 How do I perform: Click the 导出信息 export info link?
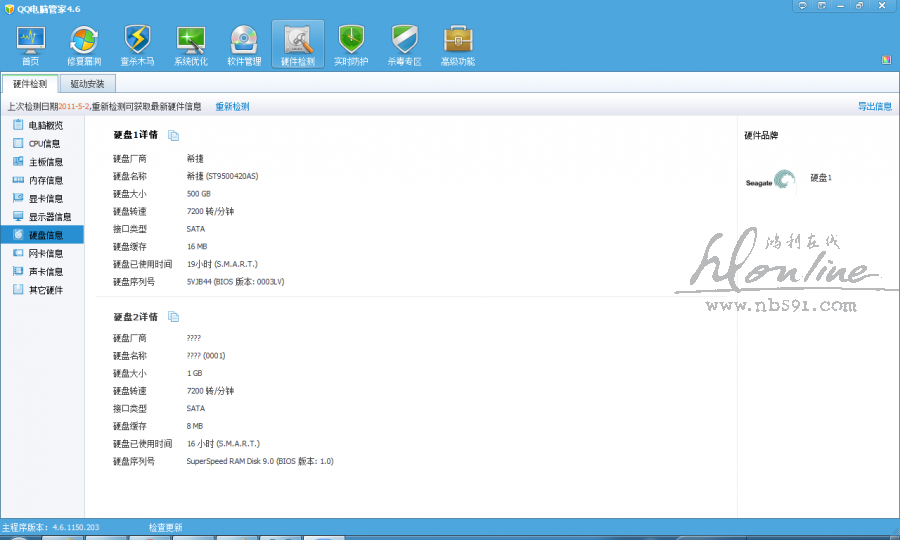[875, 106]
